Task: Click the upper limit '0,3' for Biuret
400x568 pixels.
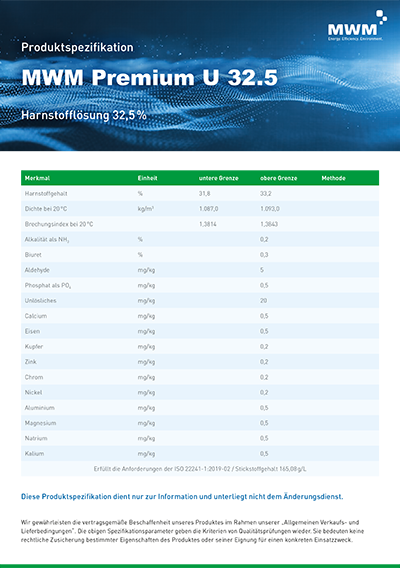Action: (264, 255)
